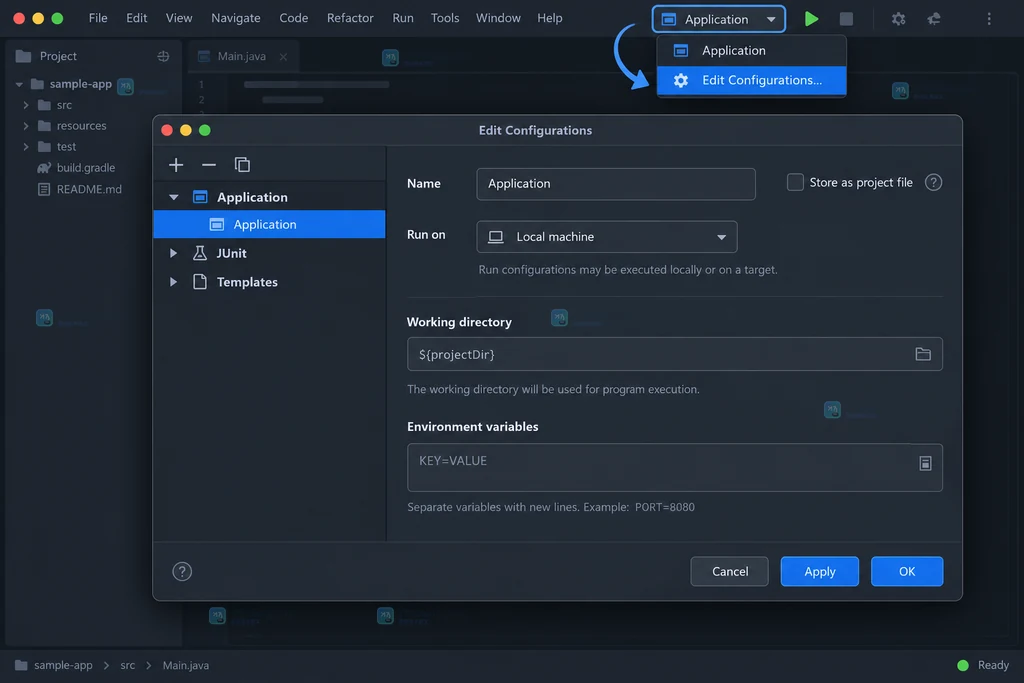Browse for working directory with folder icon
Viewport: 1024px width, 683px height.
pyautogui.click(x=923, y=354)
